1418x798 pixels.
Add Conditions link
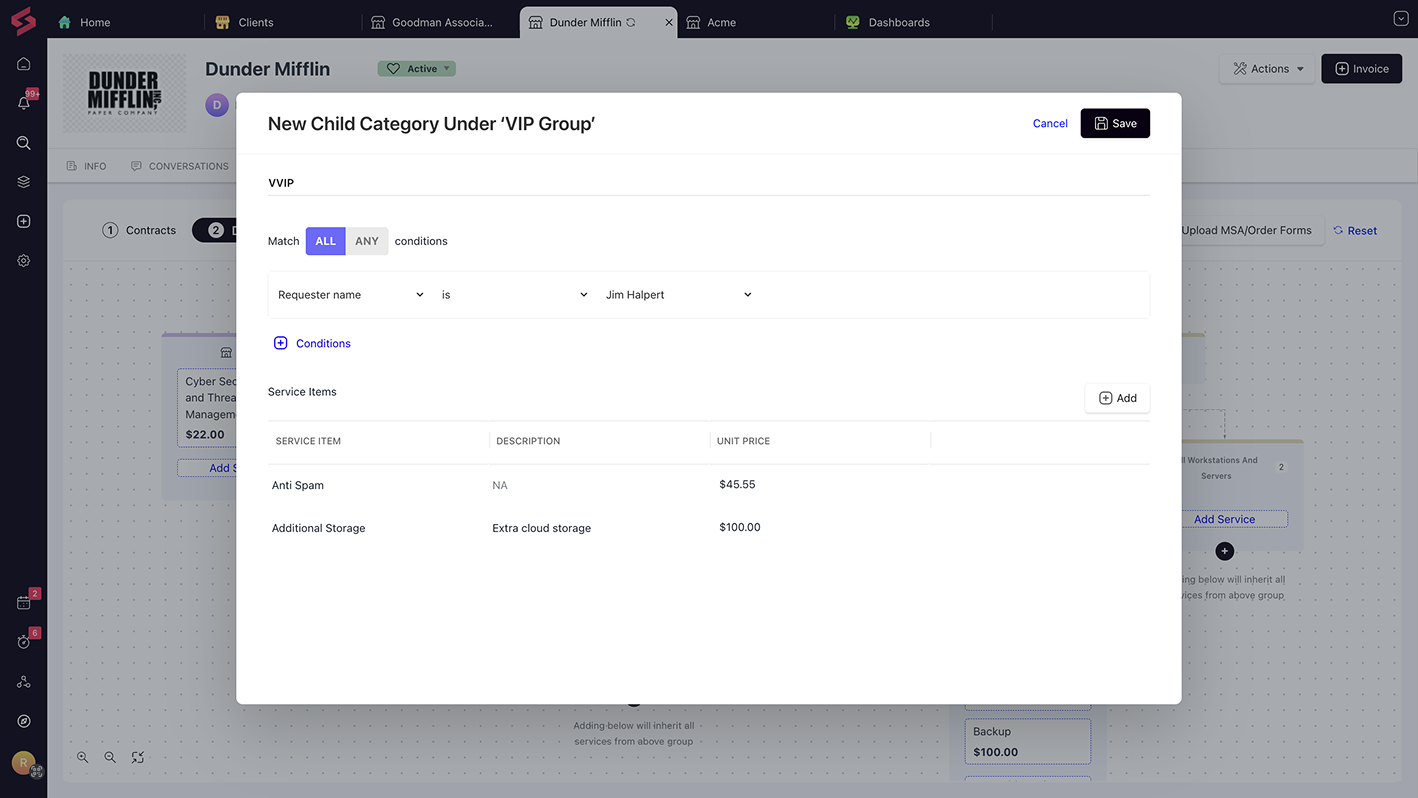pyautogui.click(x=323, y=343)
